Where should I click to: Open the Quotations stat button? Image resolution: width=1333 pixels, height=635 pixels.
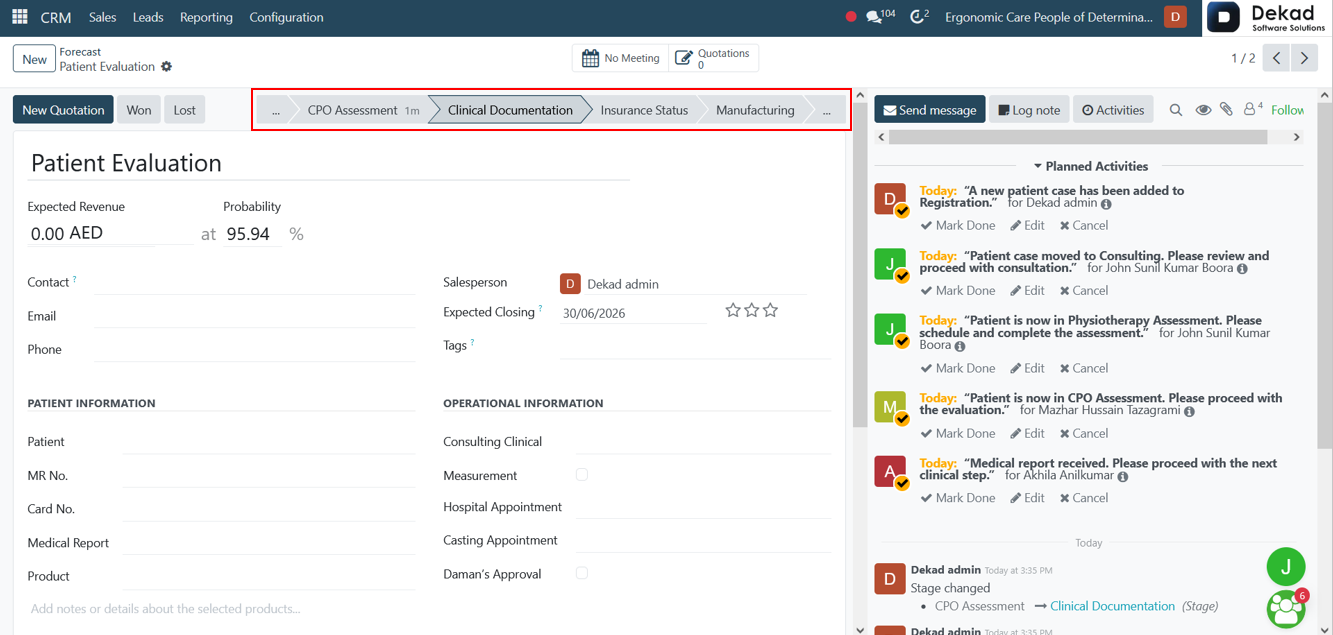712,58
